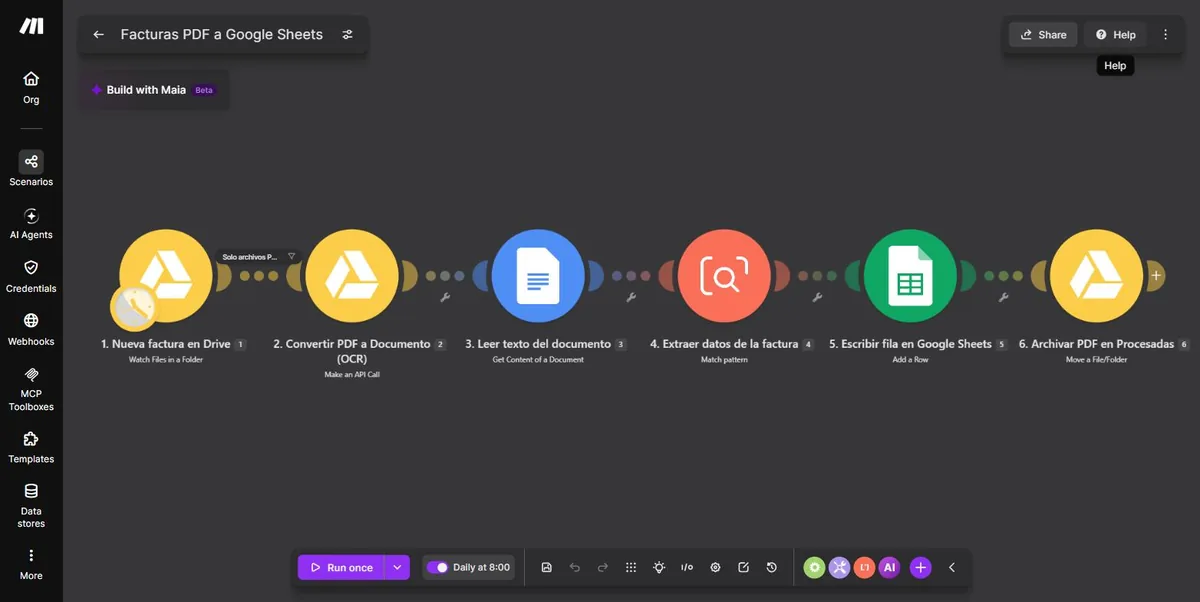The image size is (1200, 602).
Task: Select Escribir fila en Google Sheets module
Action: [x=910, y=275]
